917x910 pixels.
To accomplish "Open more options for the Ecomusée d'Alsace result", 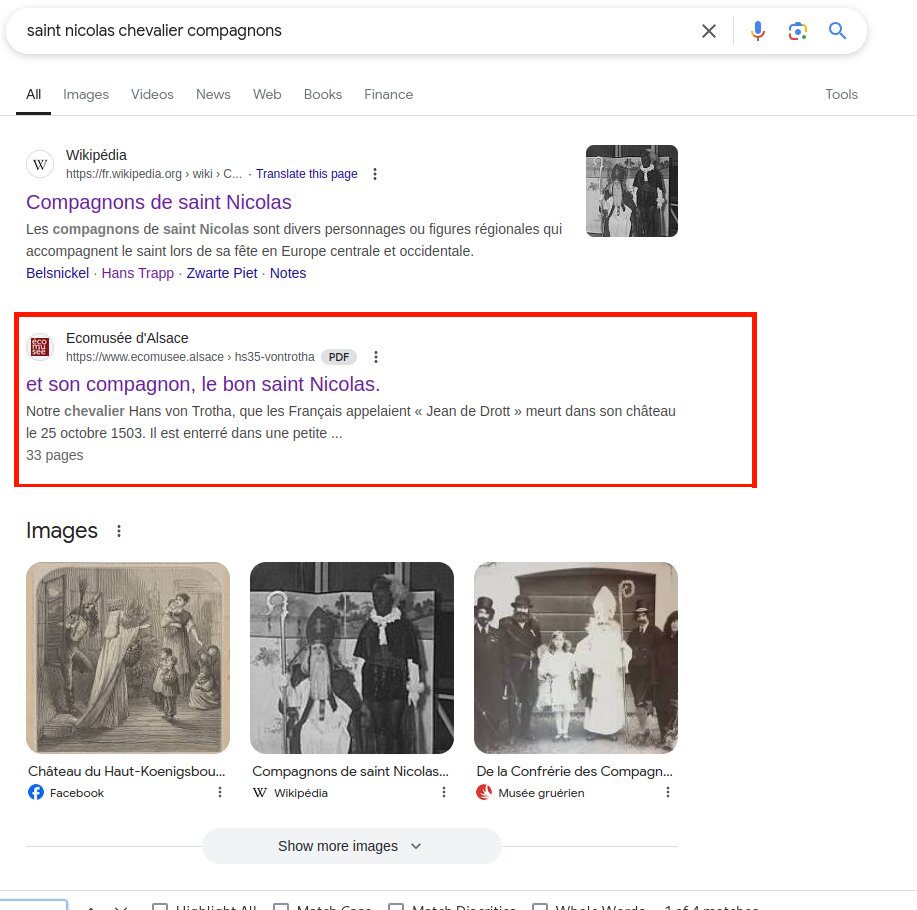I will [376, 357].
